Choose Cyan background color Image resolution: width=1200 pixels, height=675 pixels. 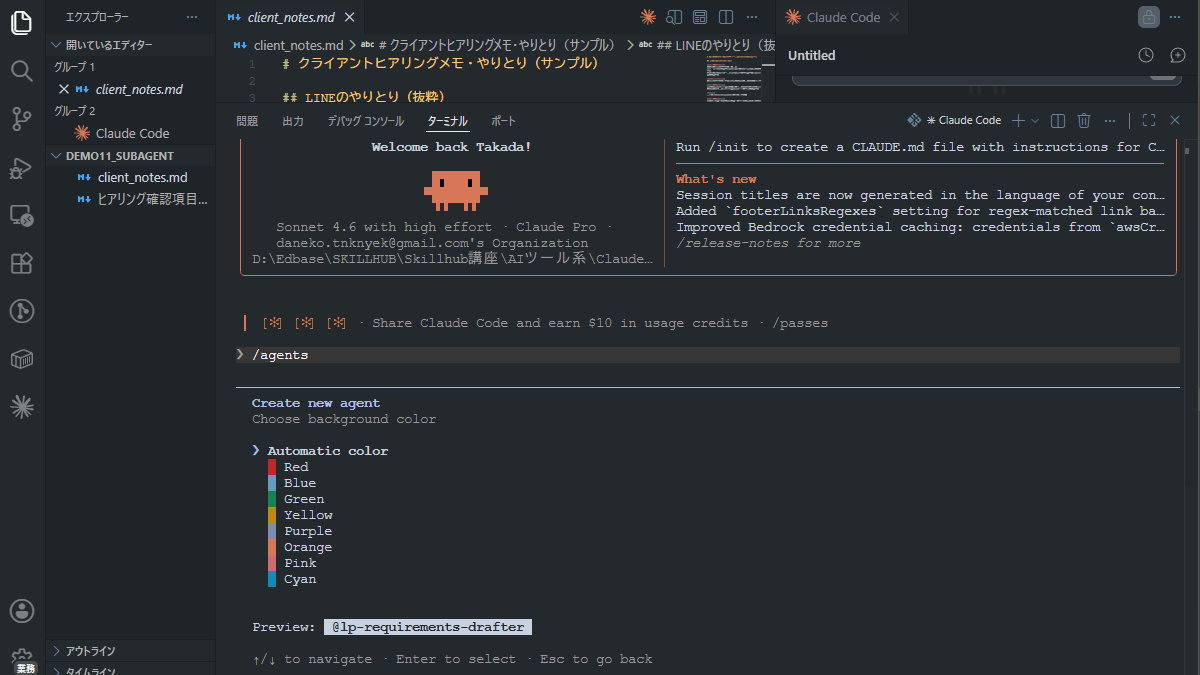click(x=300, y=579)
